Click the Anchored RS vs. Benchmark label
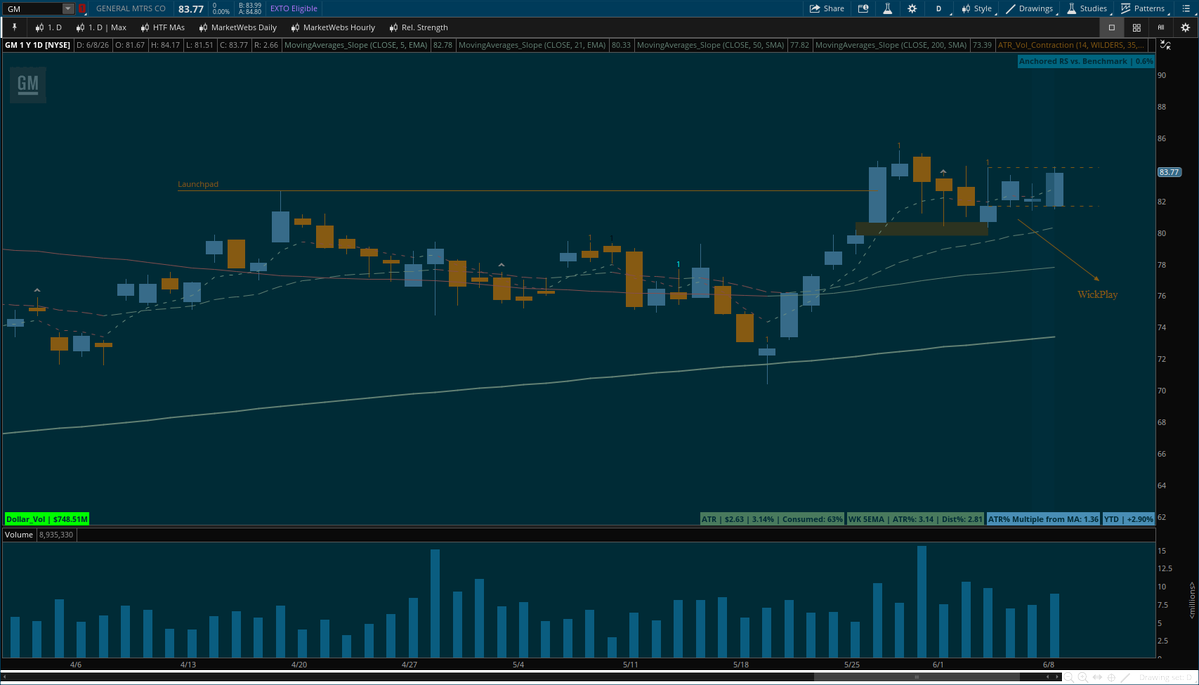 coord(1086,60)
